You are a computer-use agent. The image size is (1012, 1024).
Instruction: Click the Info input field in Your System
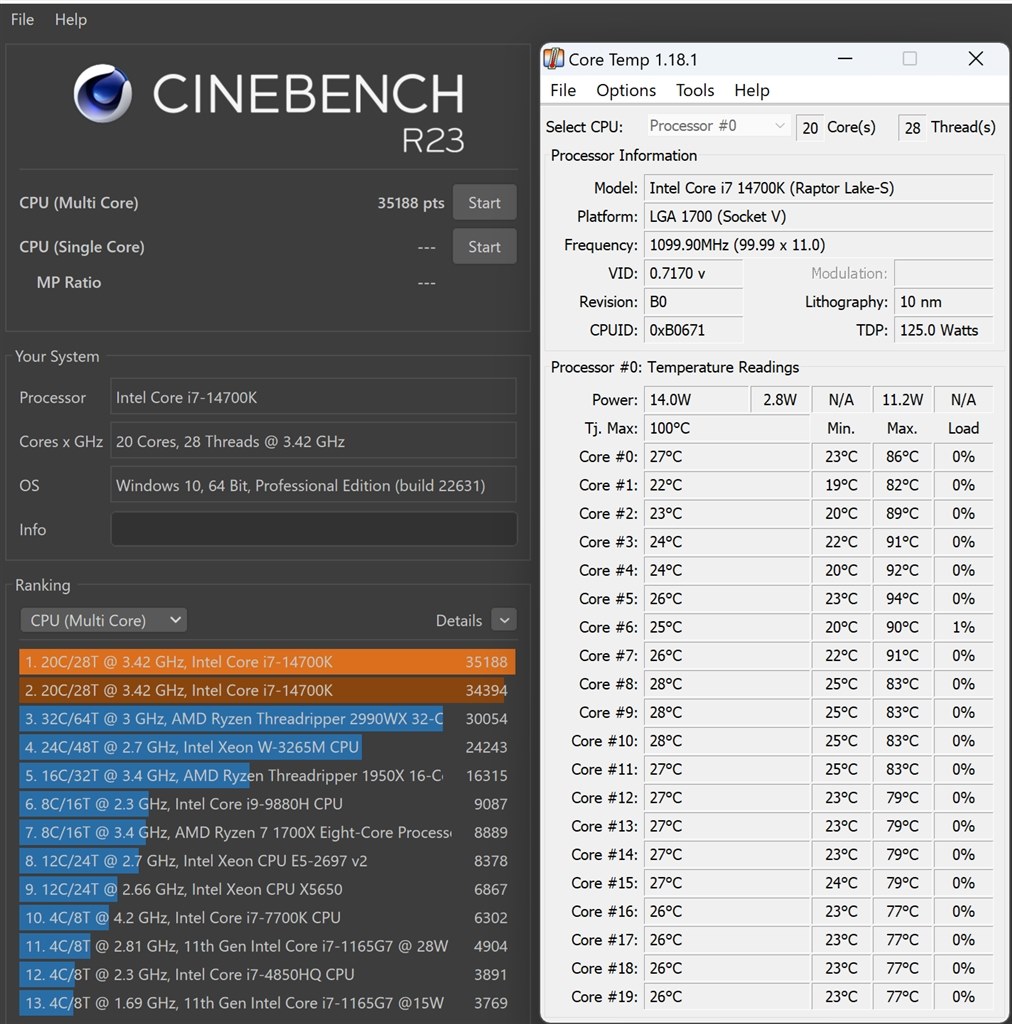tap(313, 529)
